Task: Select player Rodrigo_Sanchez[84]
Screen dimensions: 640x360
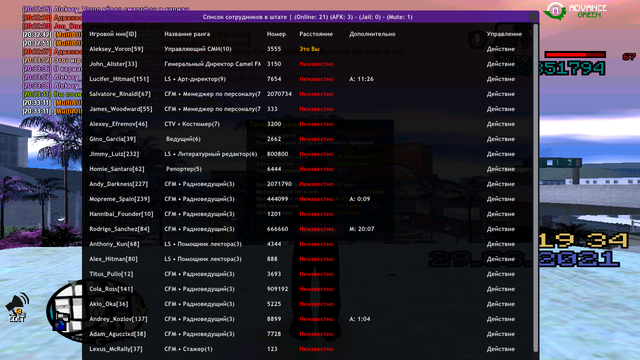Action: click(119, 229)
